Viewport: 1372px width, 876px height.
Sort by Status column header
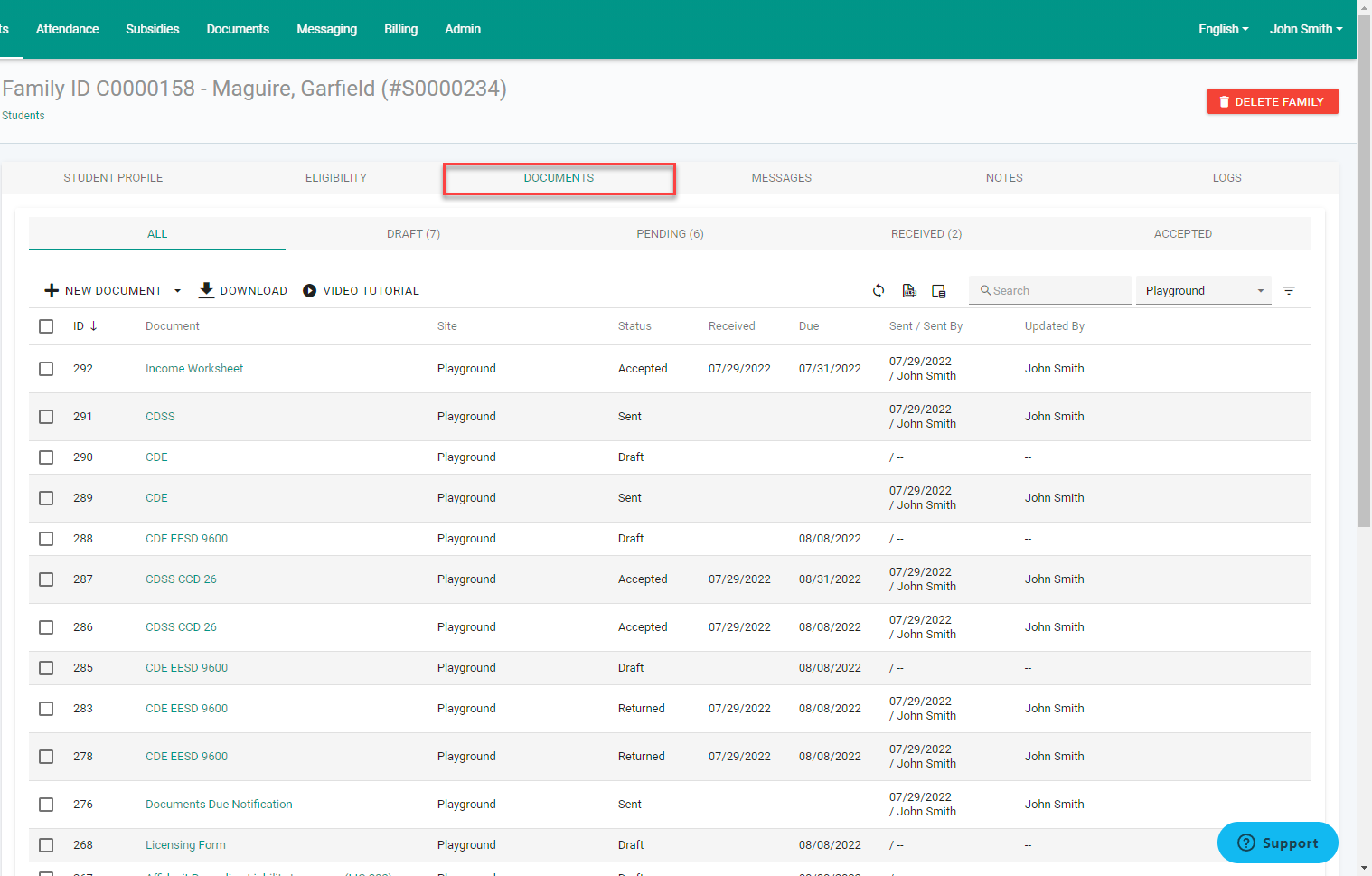pyautogui.click(x=634, y=326)
